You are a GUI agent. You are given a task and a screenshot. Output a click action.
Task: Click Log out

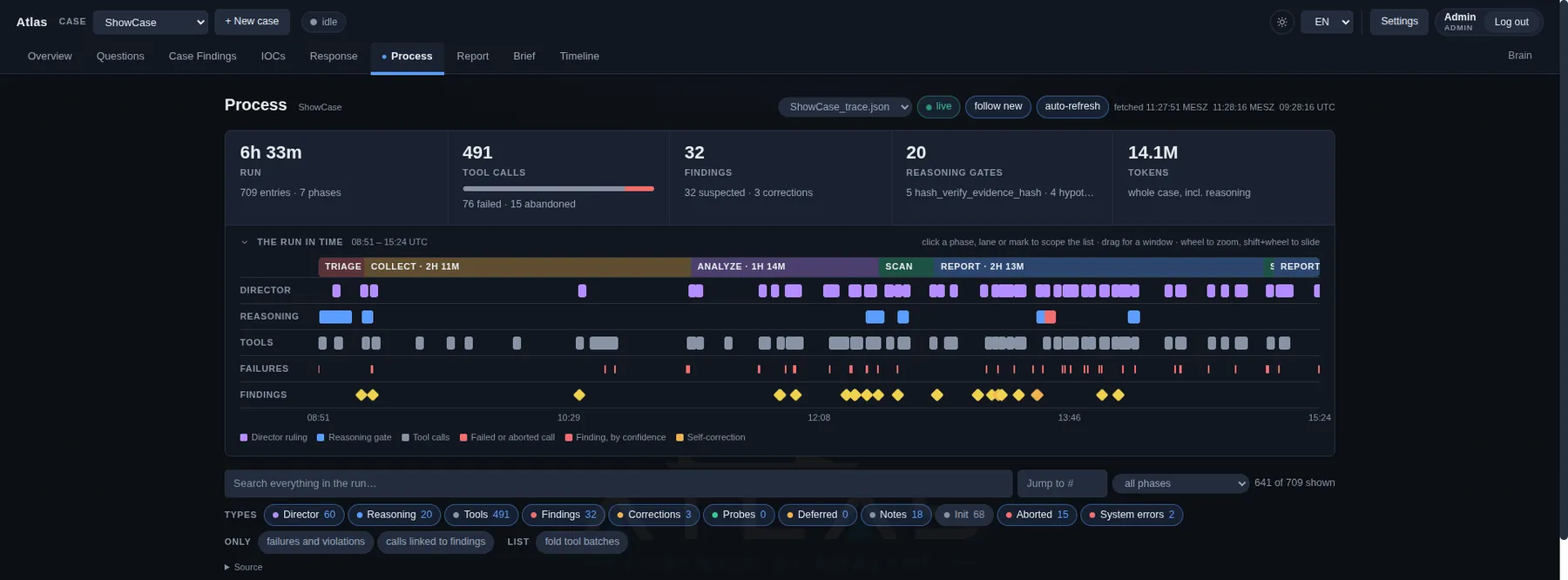[x=1511, y=22]
